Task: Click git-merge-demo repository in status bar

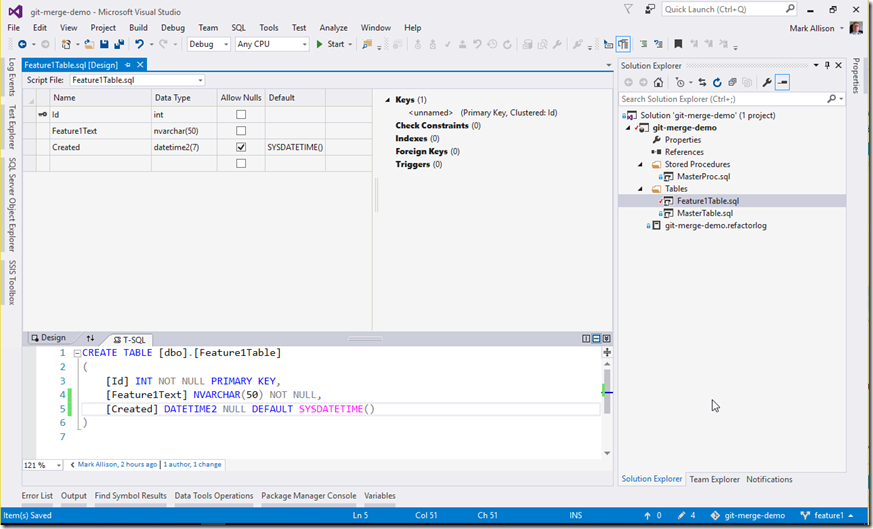Action: pyautogui.click(x=748, y=516)
